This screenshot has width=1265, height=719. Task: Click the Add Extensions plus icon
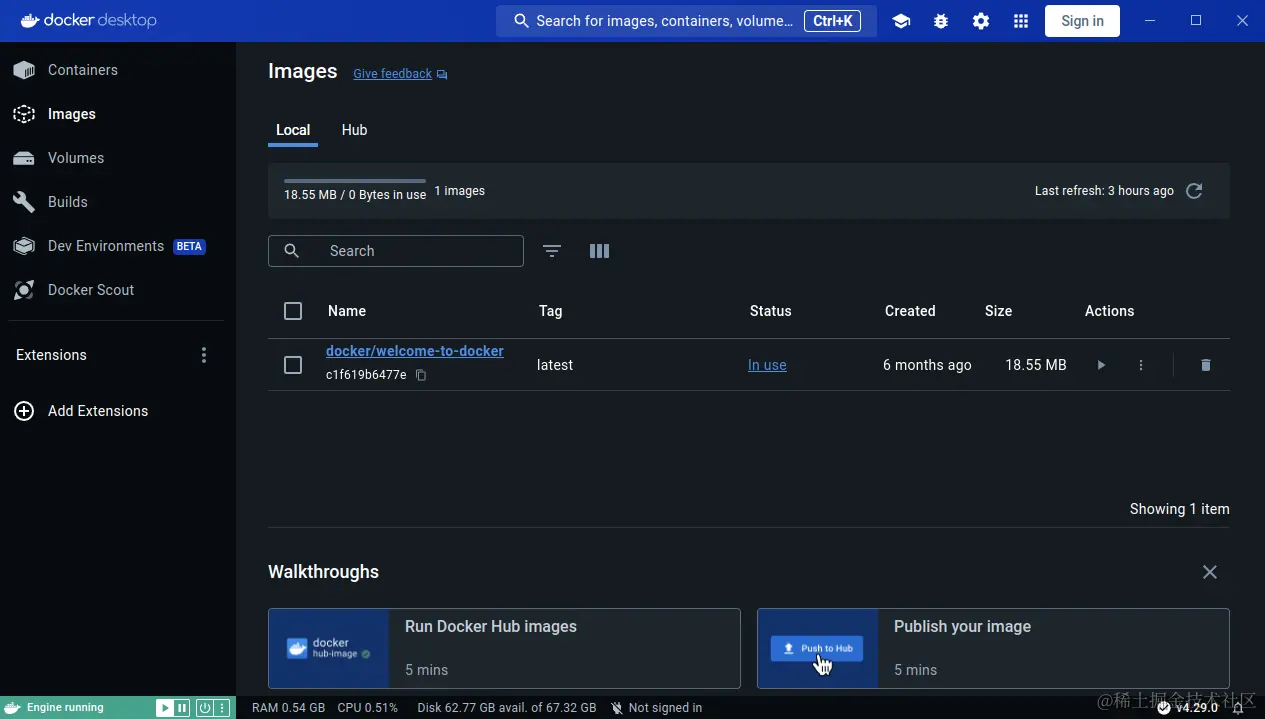click(24, 411)
